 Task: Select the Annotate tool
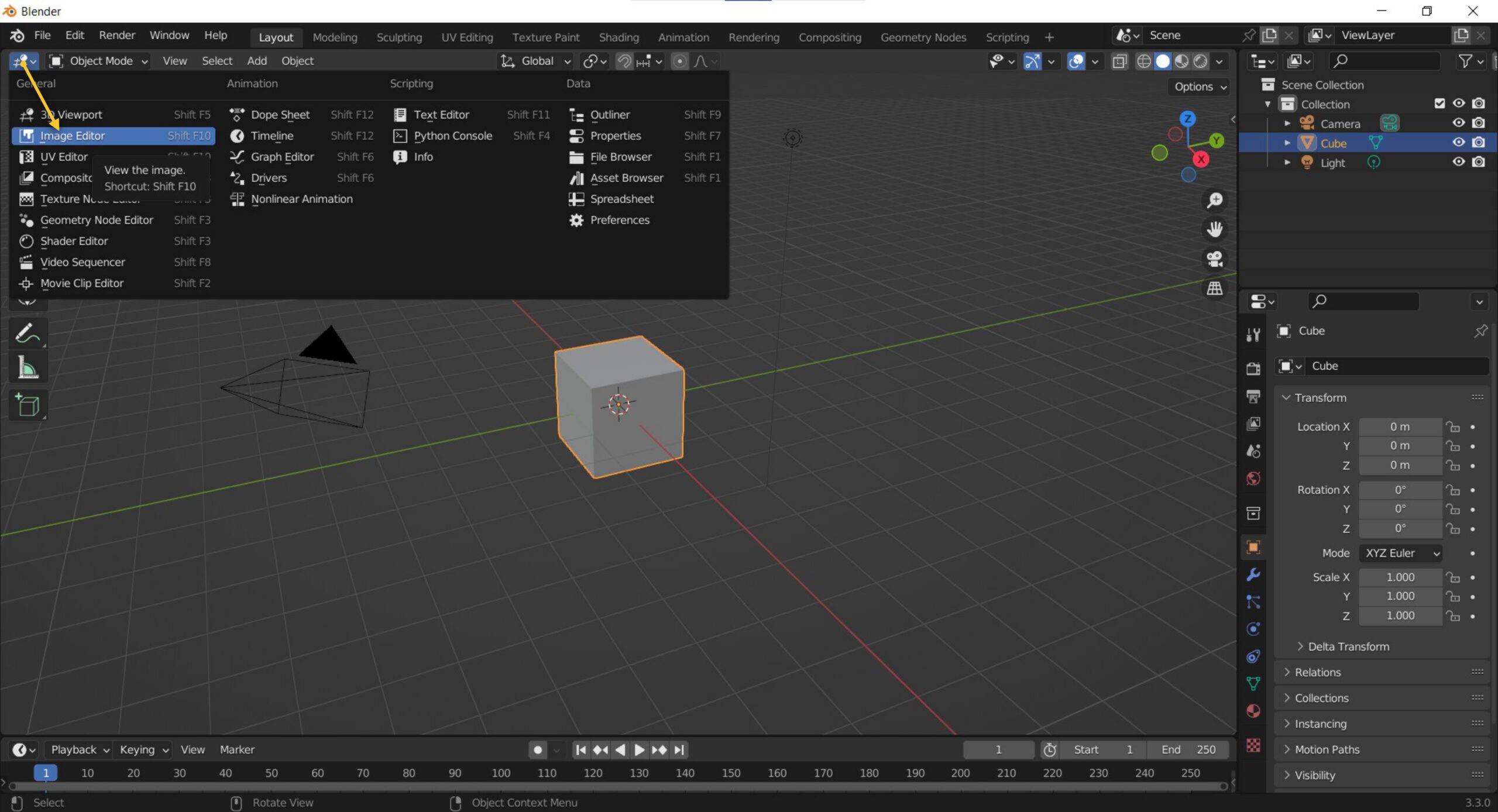click(28, 333)
